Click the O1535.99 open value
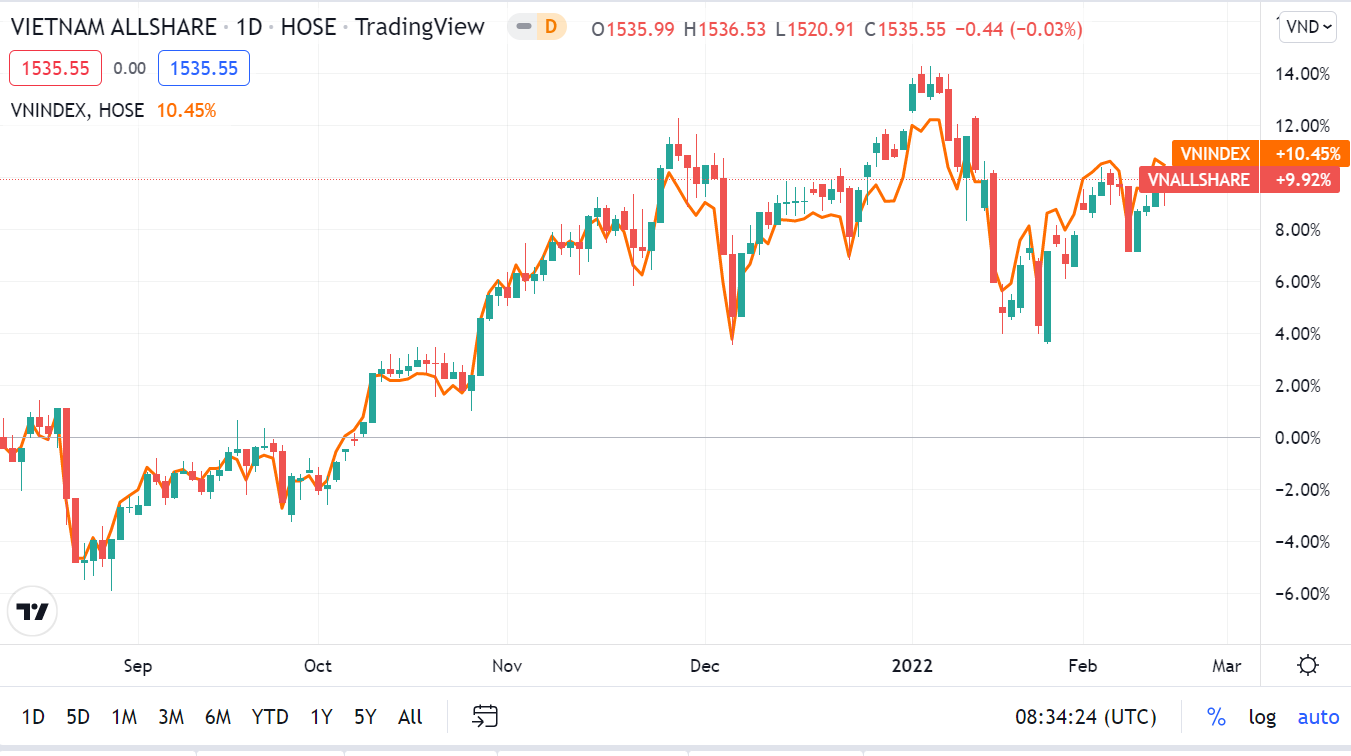This screenshot has width=1351, height=756. click(633, 29)
